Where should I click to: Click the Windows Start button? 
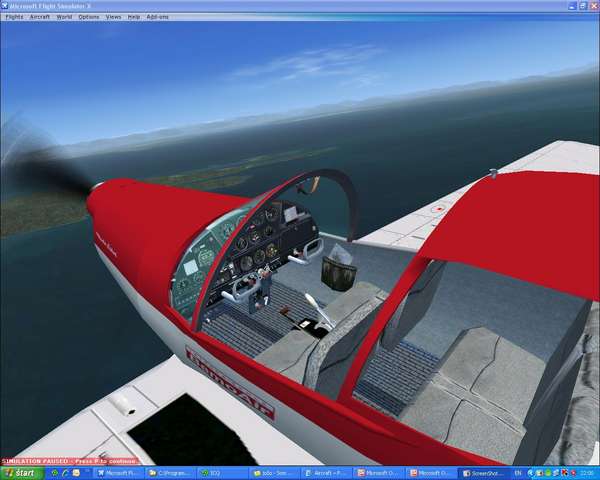click(x=21, y=473)
